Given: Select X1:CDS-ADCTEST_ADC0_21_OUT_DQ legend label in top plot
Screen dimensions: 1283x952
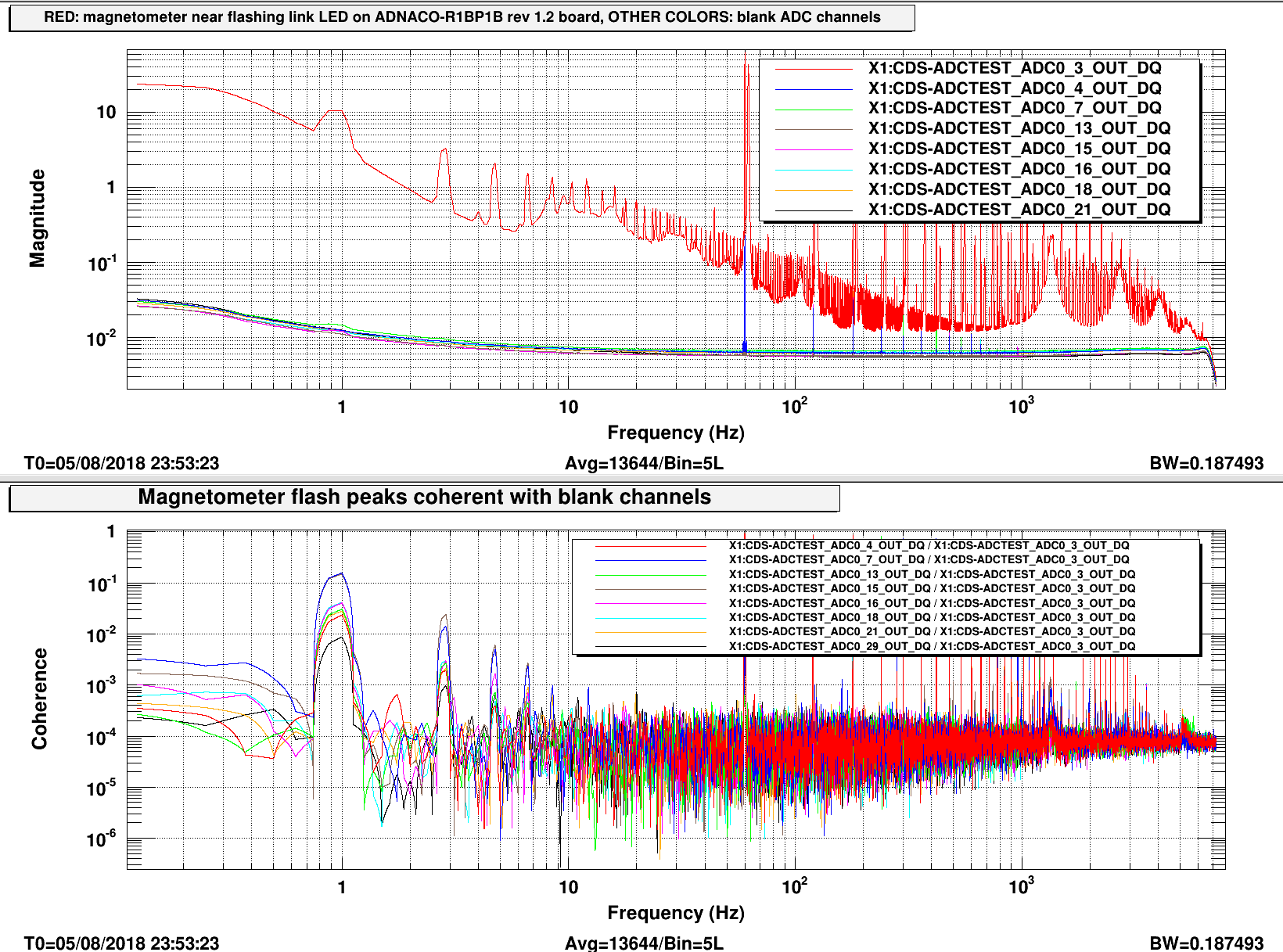Looking at the screenshot, I should click(x=1019, y=210).
